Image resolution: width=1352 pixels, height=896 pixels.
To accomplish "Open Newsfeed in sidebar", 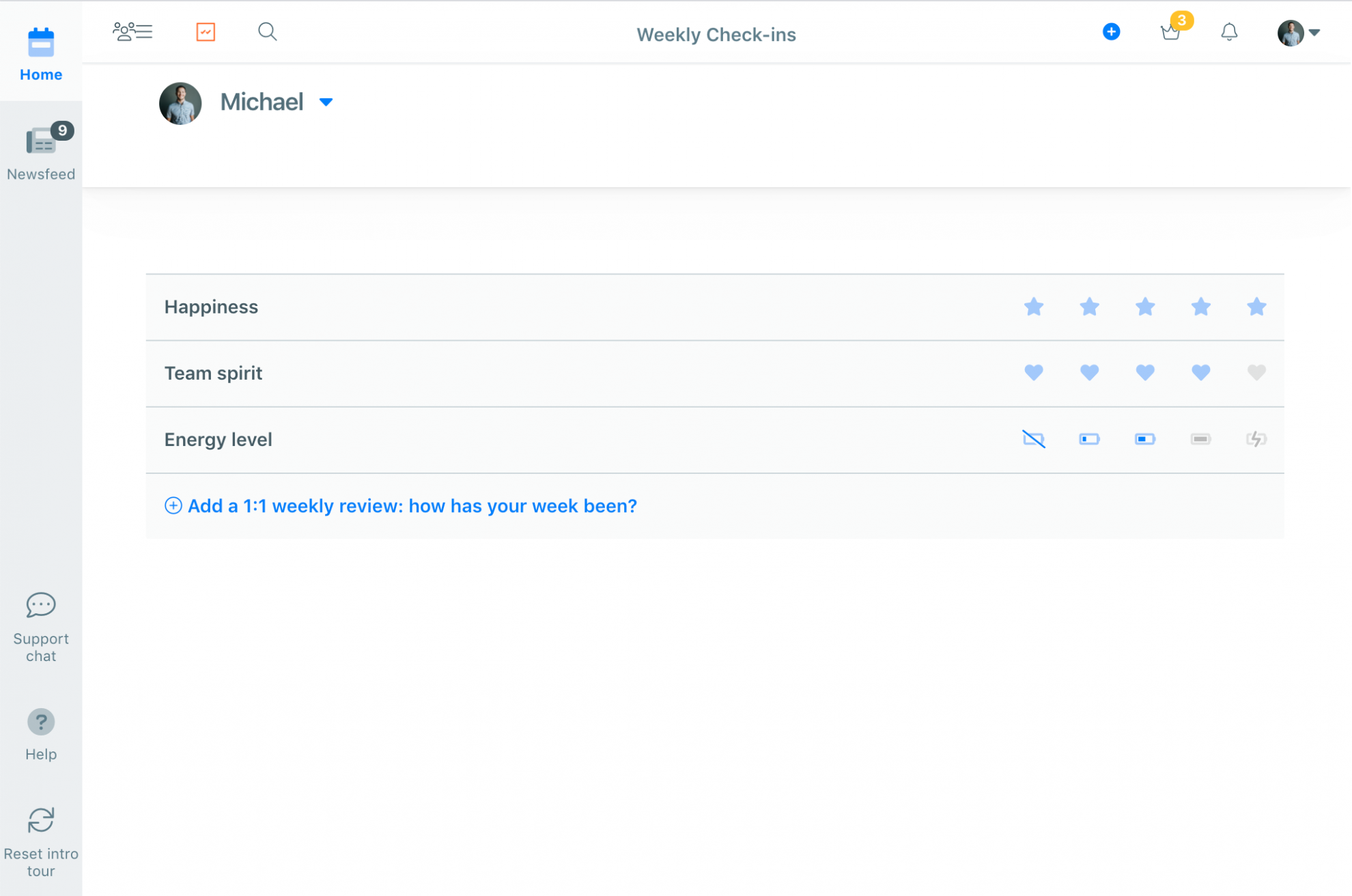I will [x=41, y=153].
